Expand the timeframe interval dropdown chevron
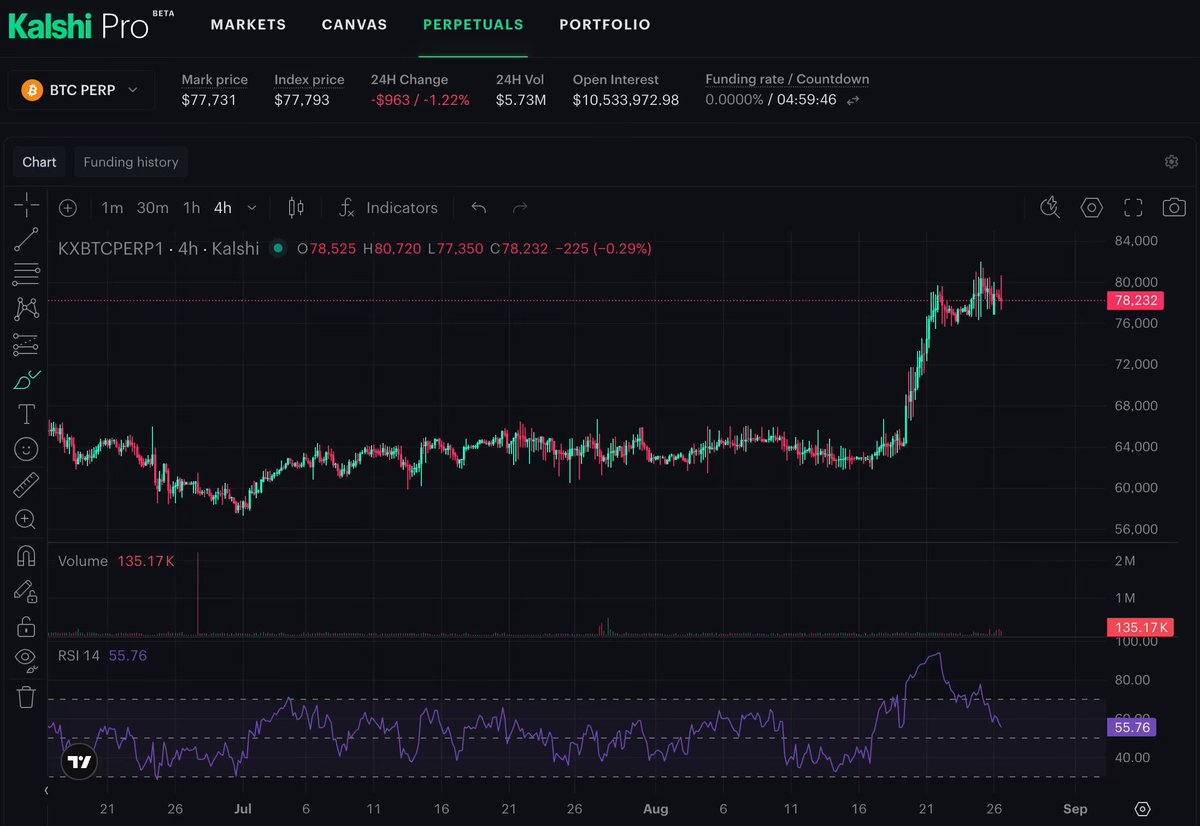1200x826 pixels. [x=251, y=208]
